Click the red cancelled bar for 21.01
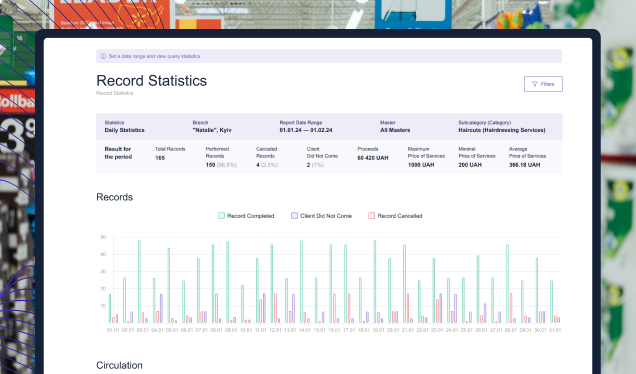 pos(408,308)
